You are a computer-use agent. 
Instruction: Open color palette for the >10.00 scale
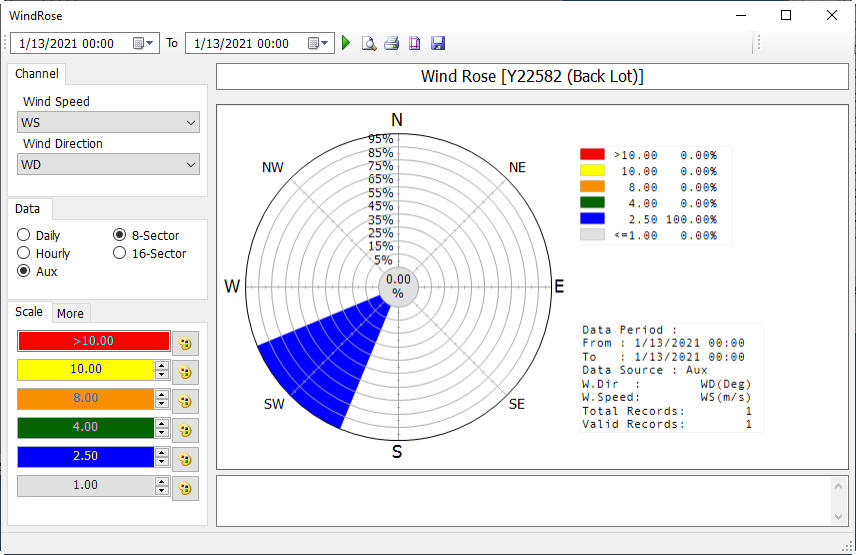185,343
